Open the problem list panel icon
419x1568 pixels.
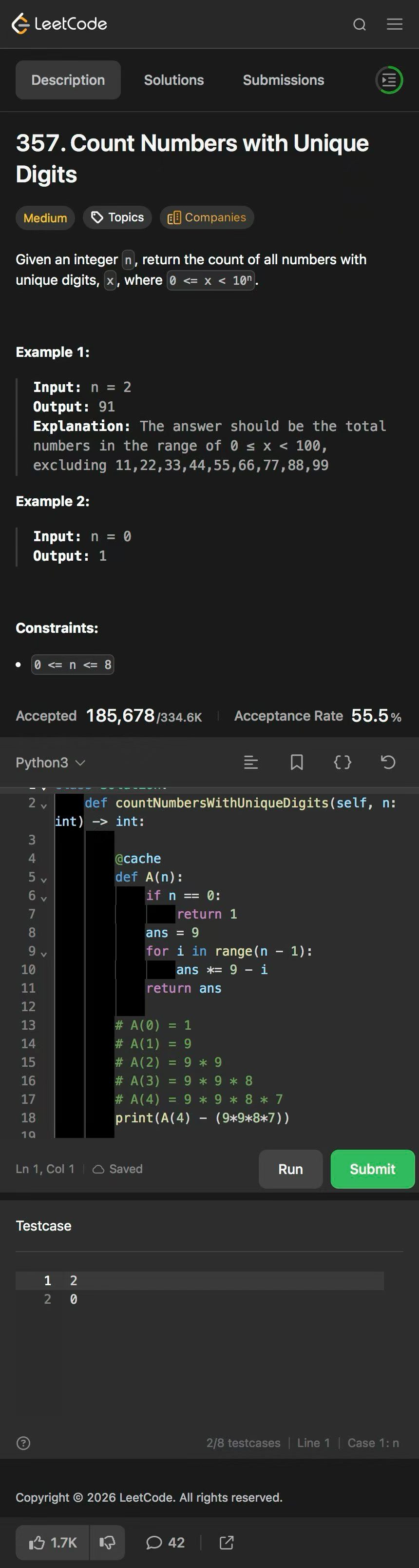click(389, 80)
